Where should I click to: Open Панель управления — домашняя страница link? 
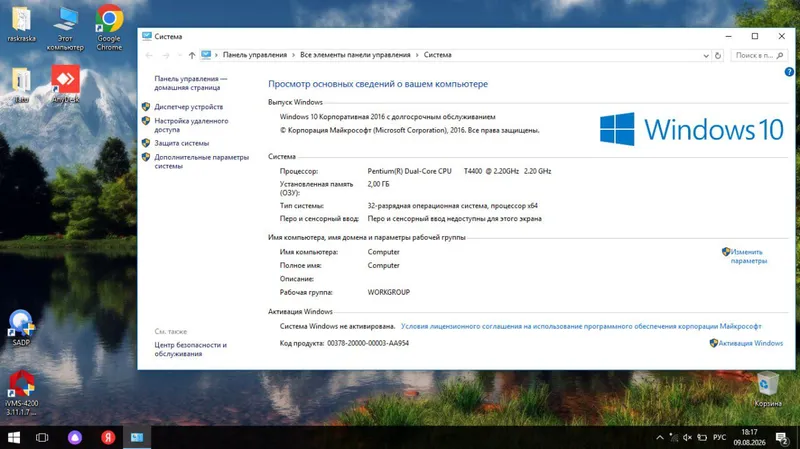tap(191, 83)
